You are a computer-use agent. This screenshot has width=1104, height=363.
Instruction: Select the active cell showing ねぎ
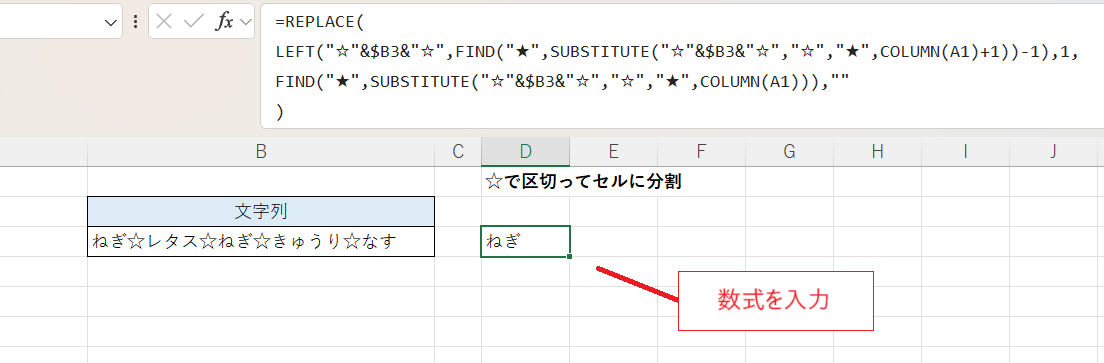point(525,241)
